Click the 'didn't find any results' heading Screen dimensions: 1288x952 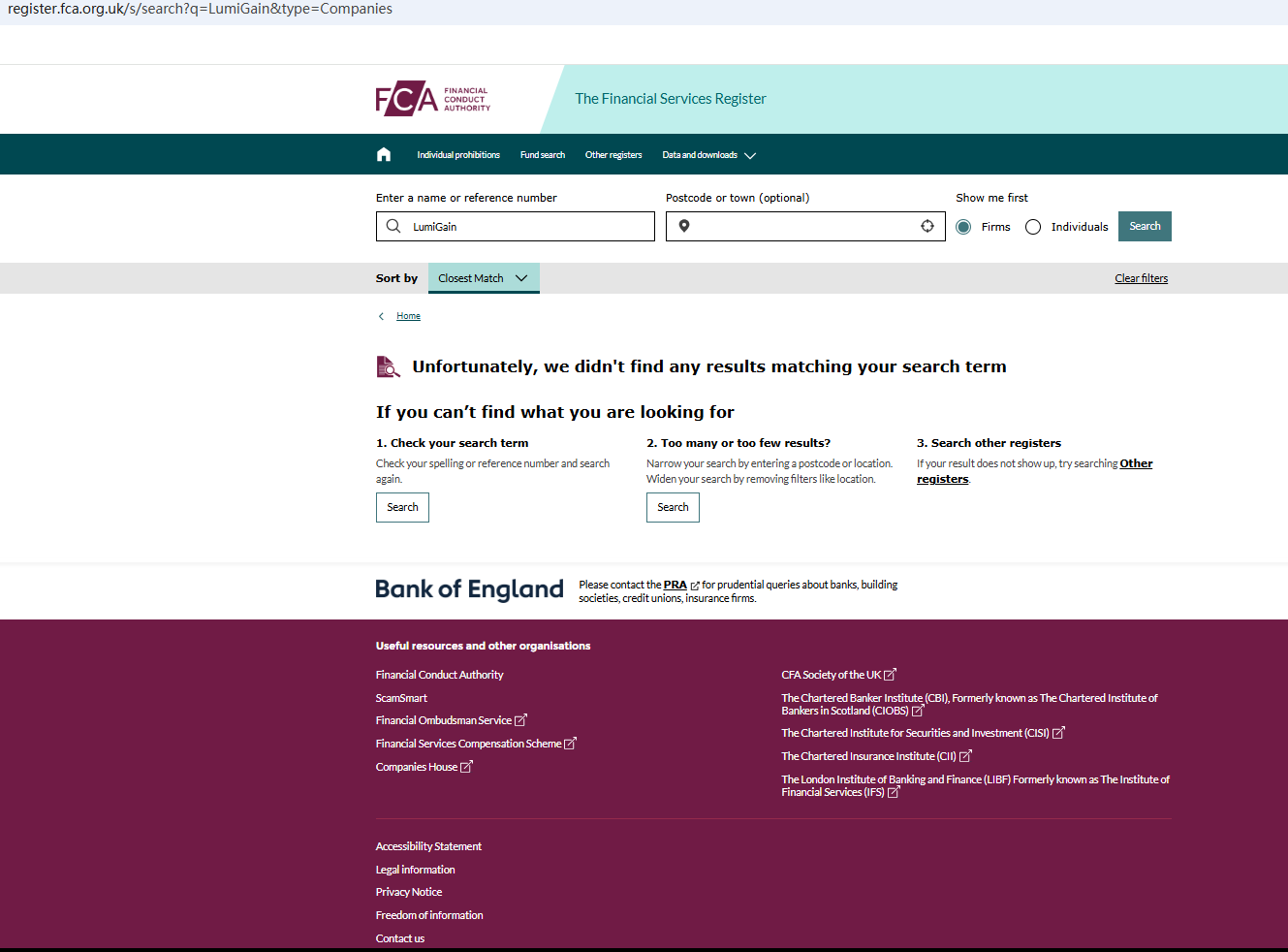[709, 366]
